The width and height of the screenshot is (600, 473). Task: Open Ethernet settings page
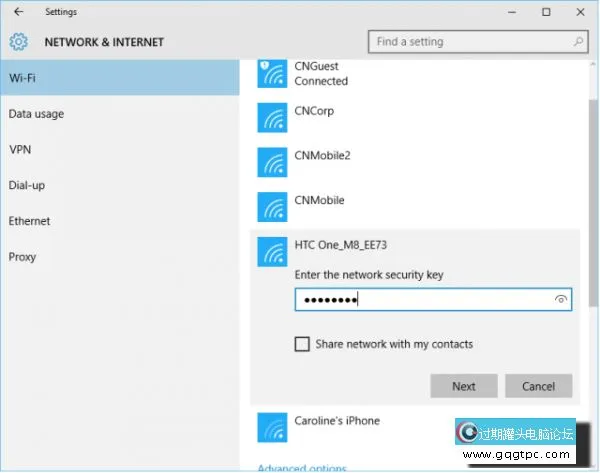click(30, 221)
